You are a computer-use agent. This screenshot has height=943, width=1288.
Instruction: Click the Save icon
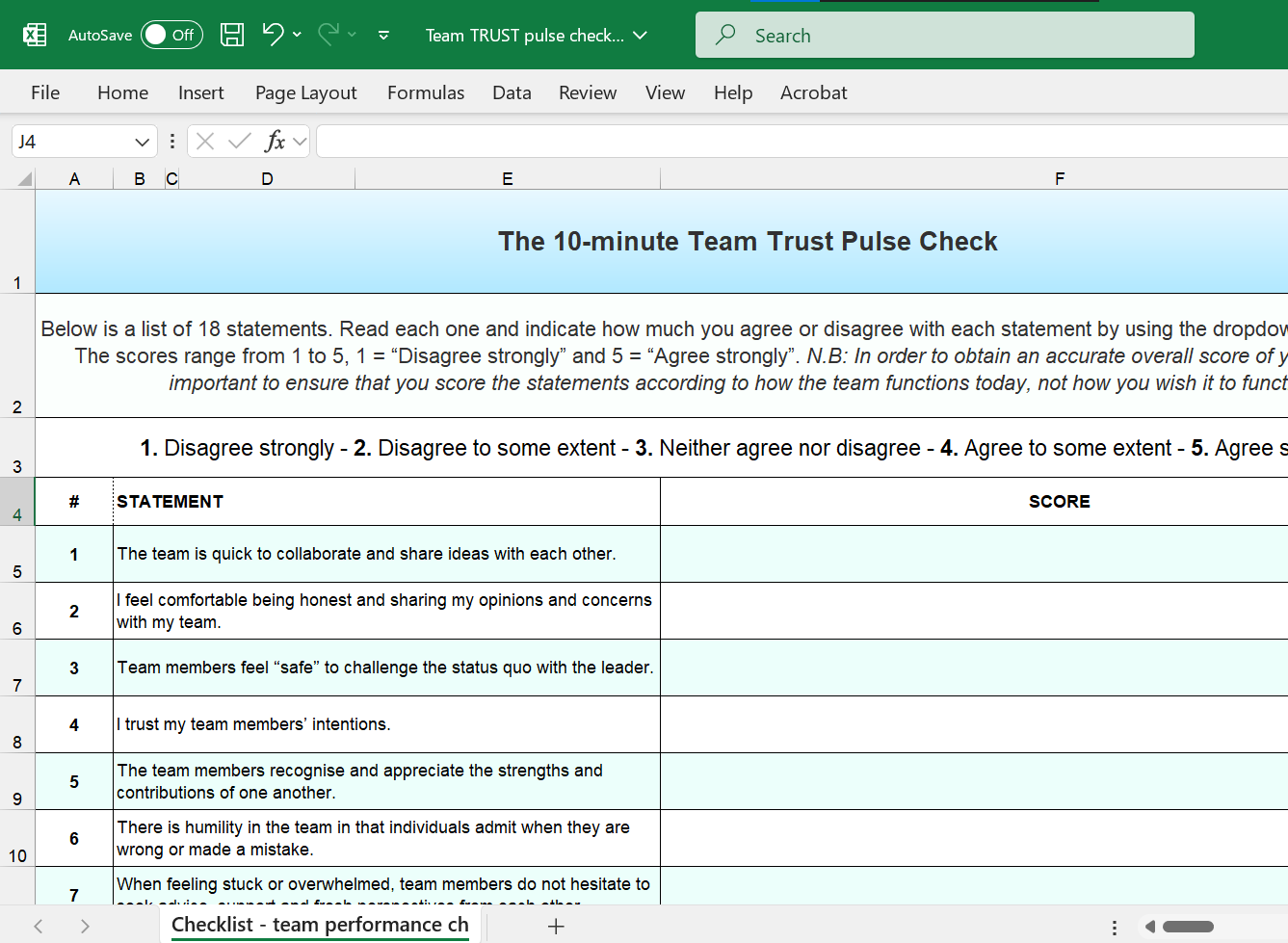tap(232, 36)
